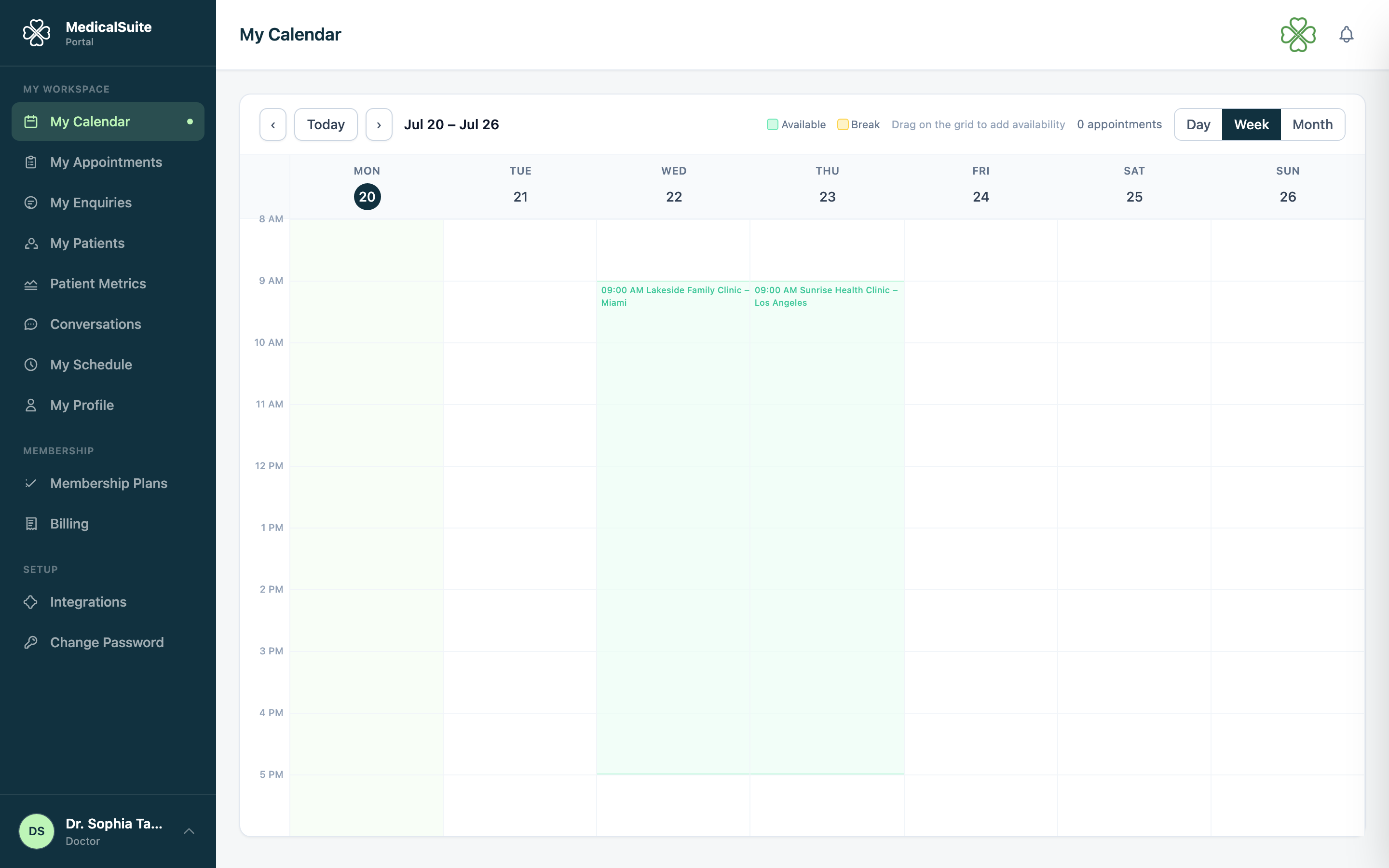Expand the Dr. Sophia user menu chevron
Viewport: 1389px width, 868px height.
189,831
